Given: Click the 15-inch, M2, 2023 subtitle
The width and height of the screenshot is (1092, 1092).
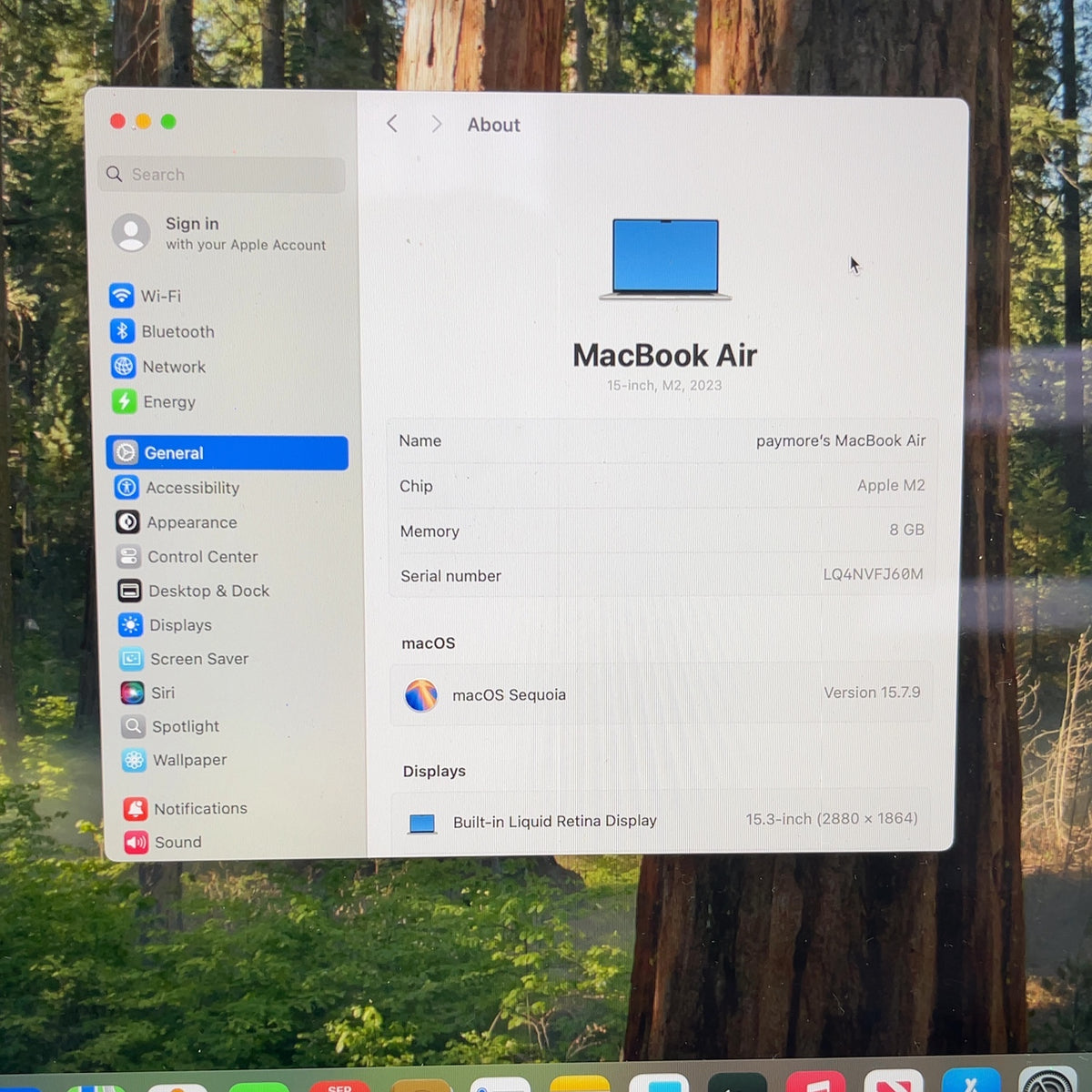Looking at the screenshot, I should 664,385.
